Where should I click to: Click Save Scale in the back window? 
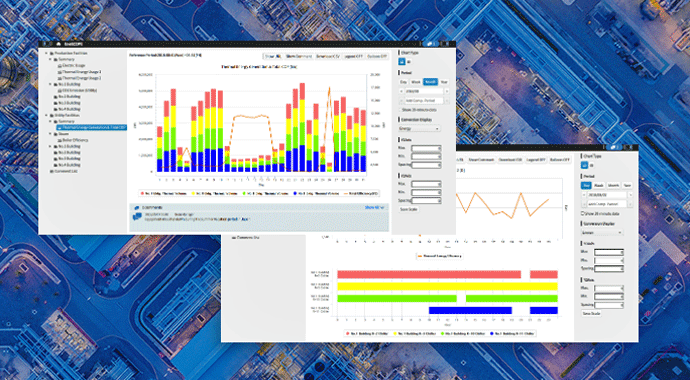pyautogui.click(x=591, y=314)
